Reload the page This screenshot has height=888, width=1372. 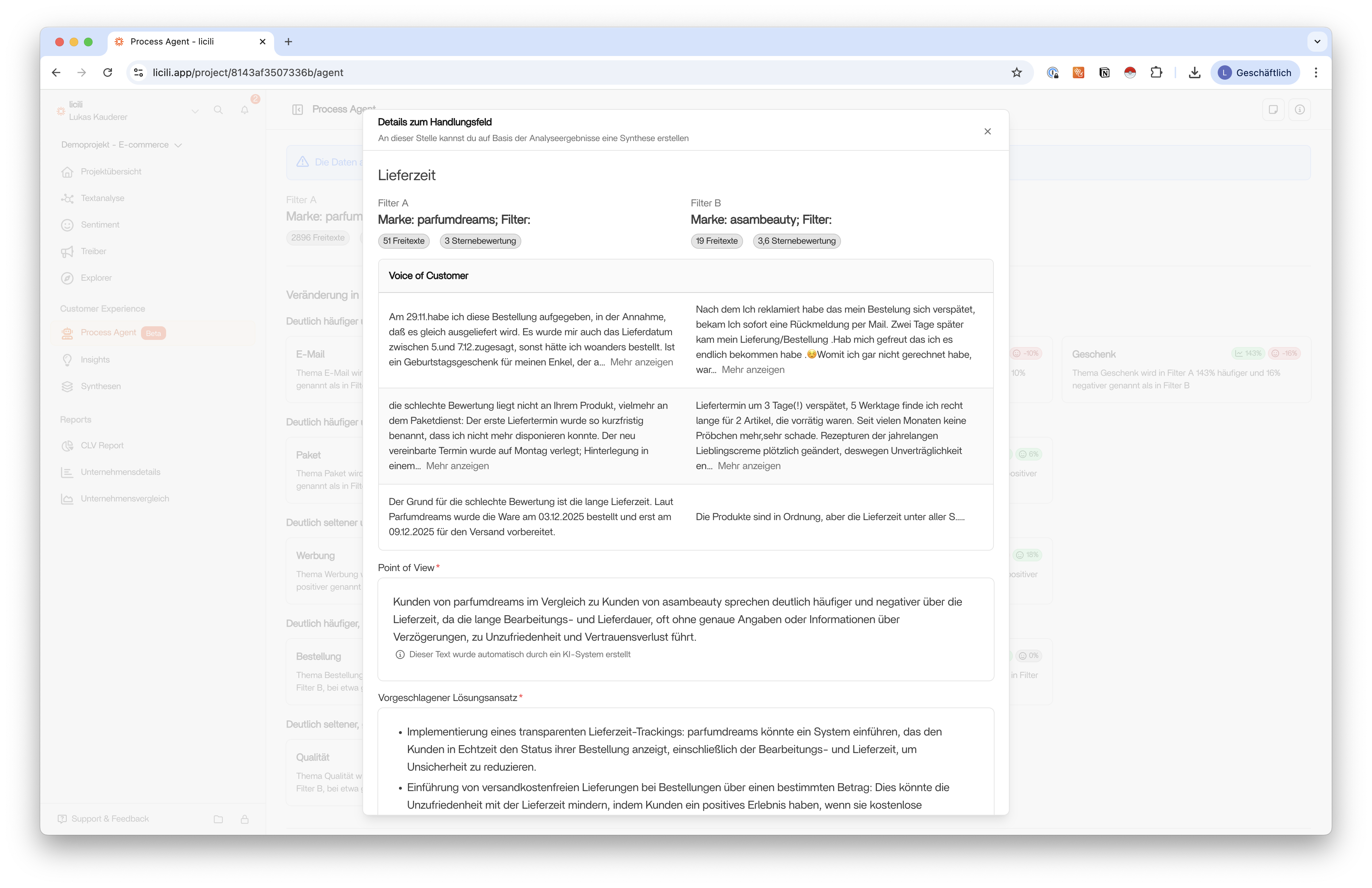tap(108, 73)
